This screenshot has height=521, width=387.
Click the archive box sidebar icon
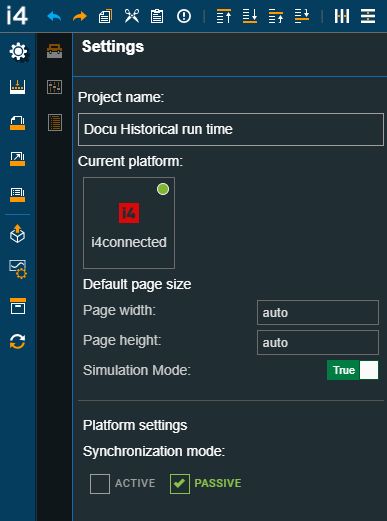[18, 306]
